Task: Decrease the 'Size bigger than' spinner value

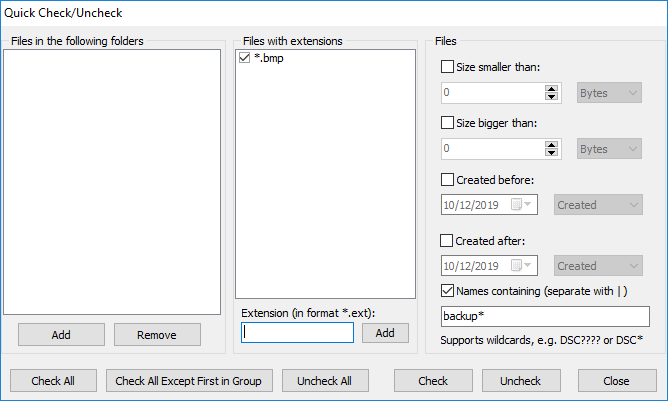Action: [551, 153]
